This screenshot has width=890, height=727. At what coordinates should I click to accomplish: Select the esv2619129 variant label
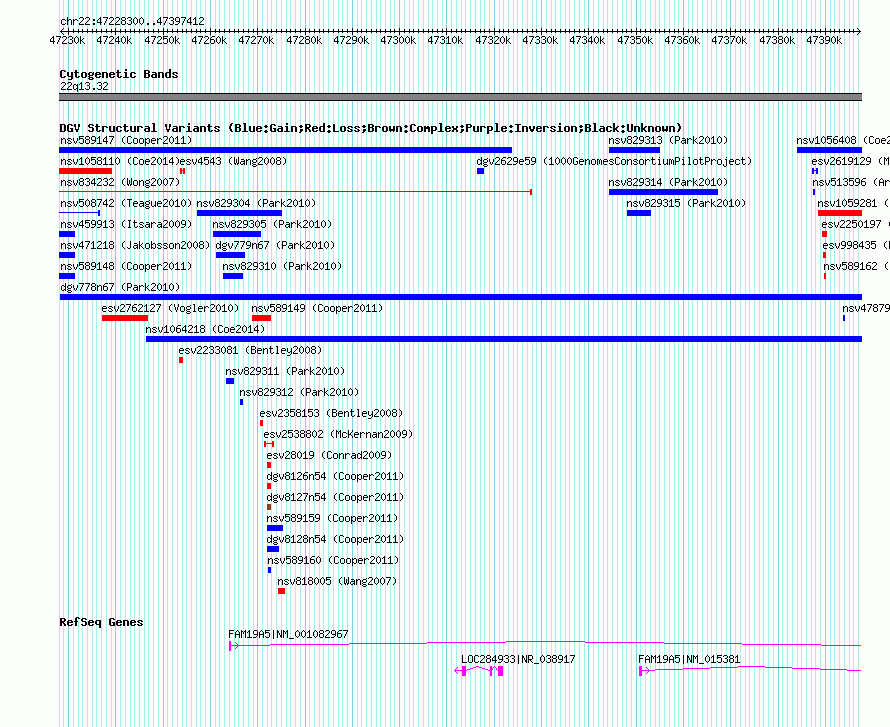click(x=850, y=161)
